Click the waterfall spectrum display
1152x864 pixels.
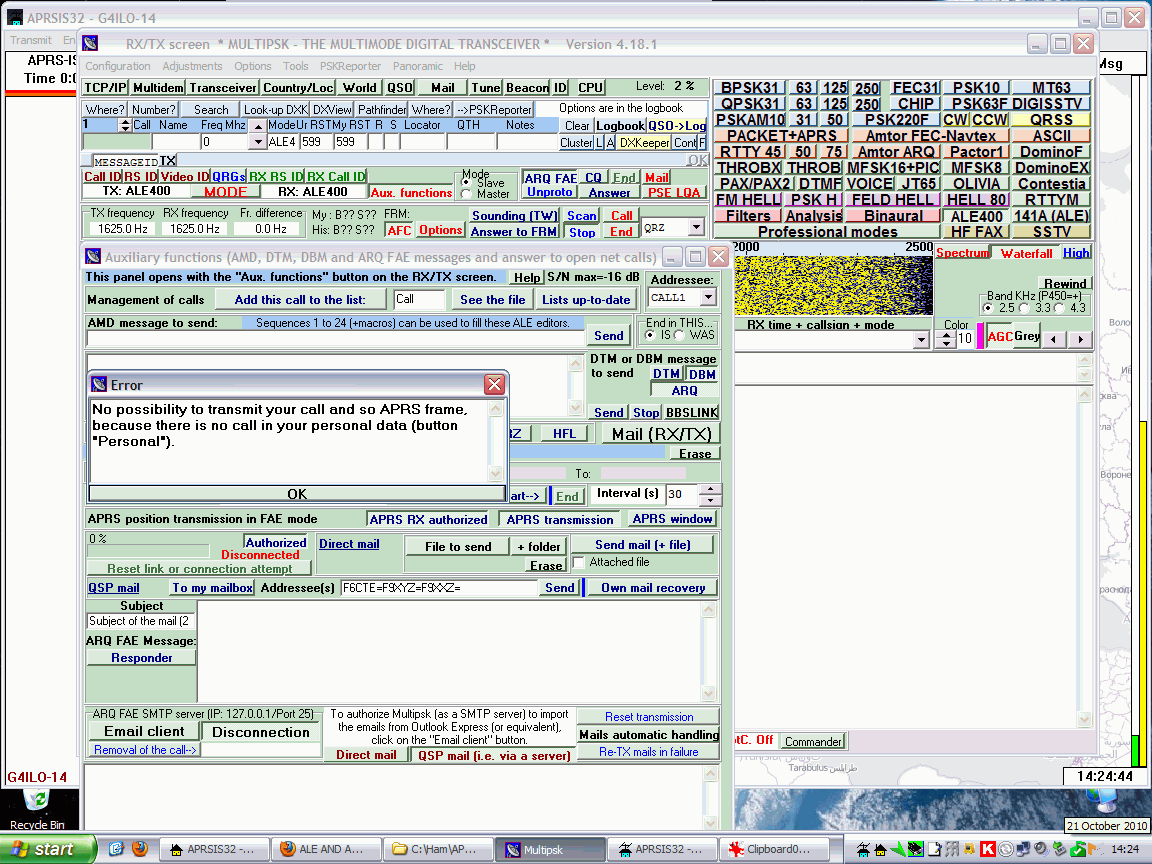pyautogui.click(x=833, y=285)
